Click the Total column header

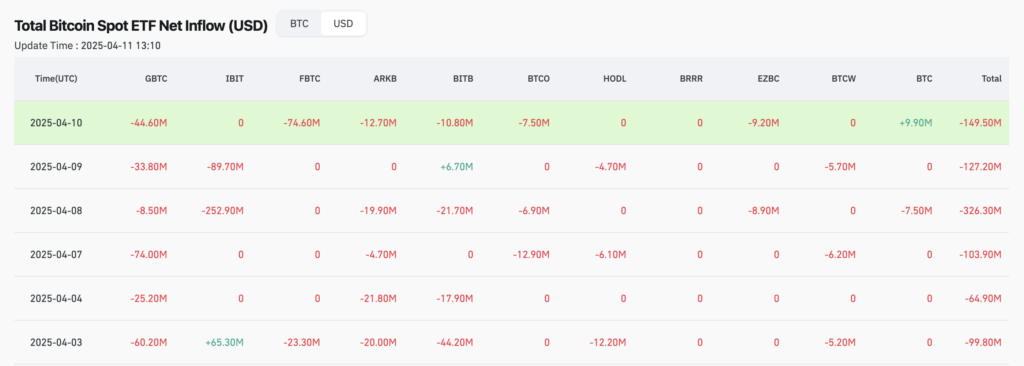coord(991,78)
